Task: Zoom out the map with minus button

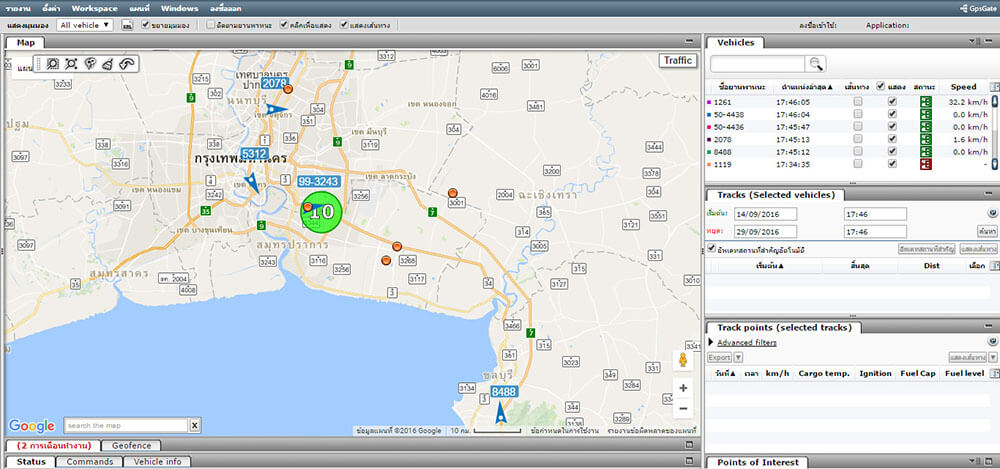Action: click(683, 408)
